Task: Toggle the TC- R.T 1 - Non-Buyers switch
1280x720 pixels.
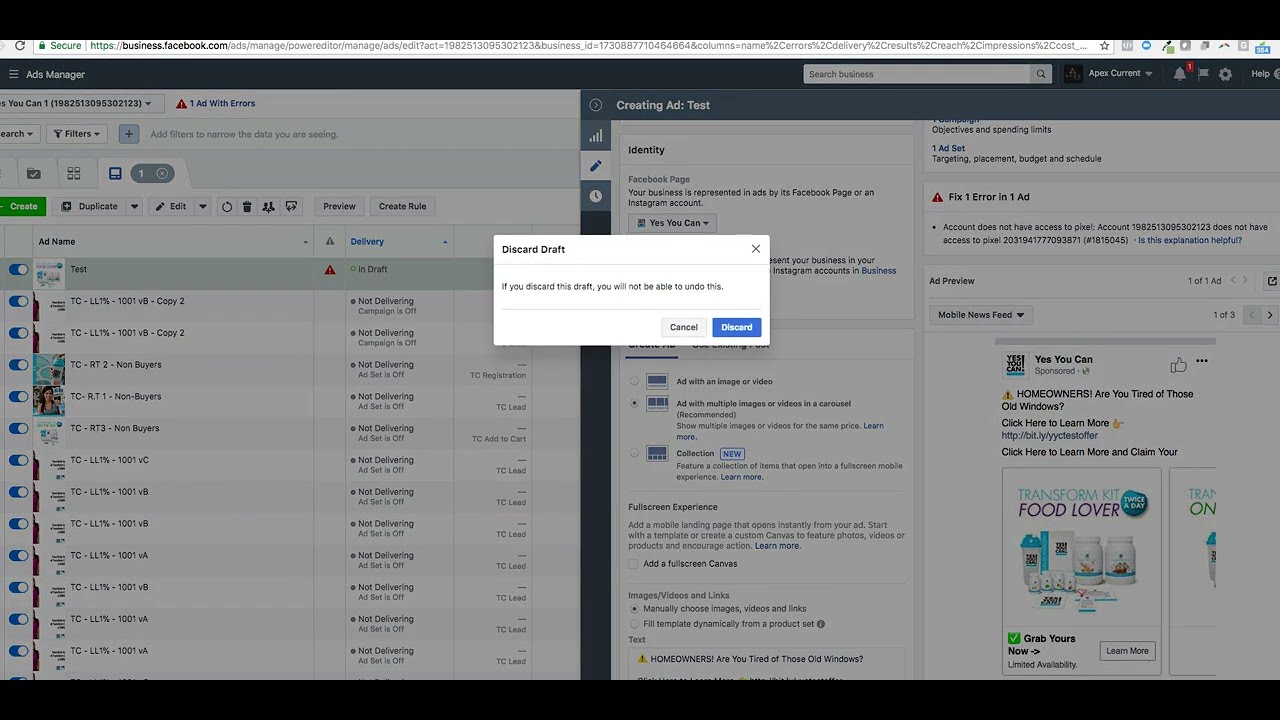Action: click(19, 396)
